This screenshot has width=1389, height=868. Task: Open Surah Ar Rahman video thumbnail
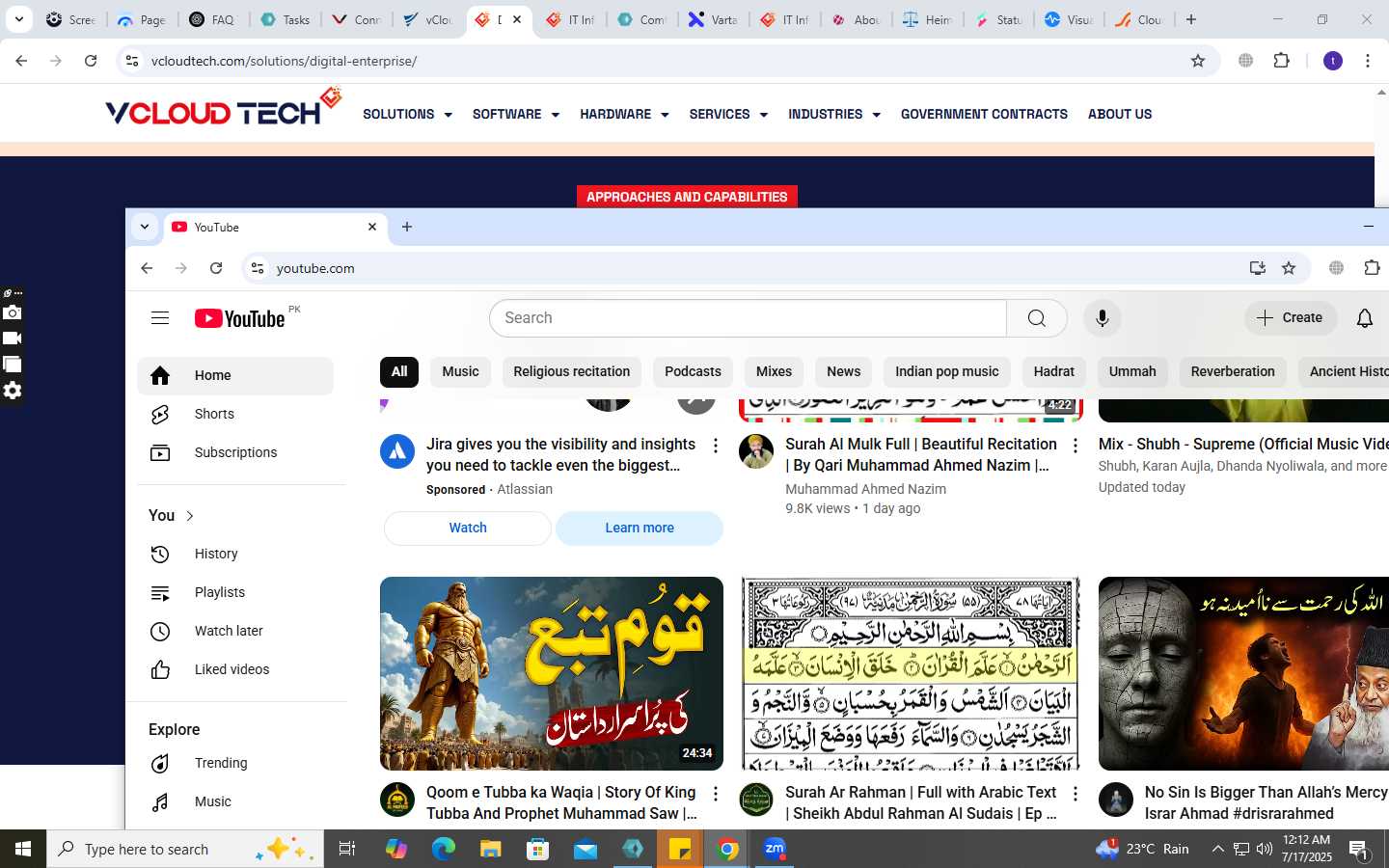point(911,673)
